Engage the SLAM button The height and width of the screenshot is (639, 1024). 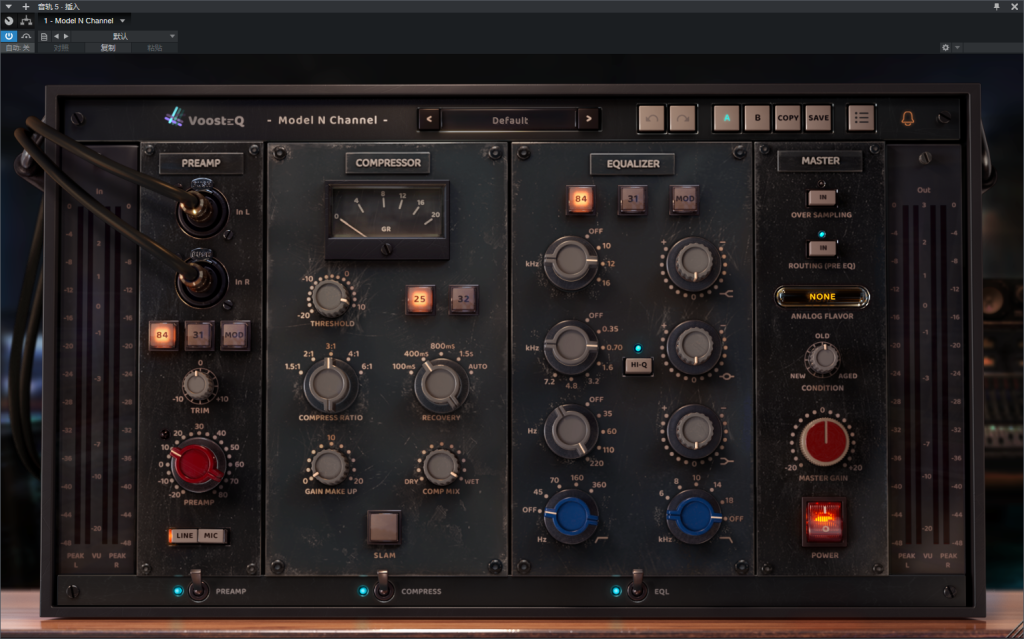(x=383, y=527)
